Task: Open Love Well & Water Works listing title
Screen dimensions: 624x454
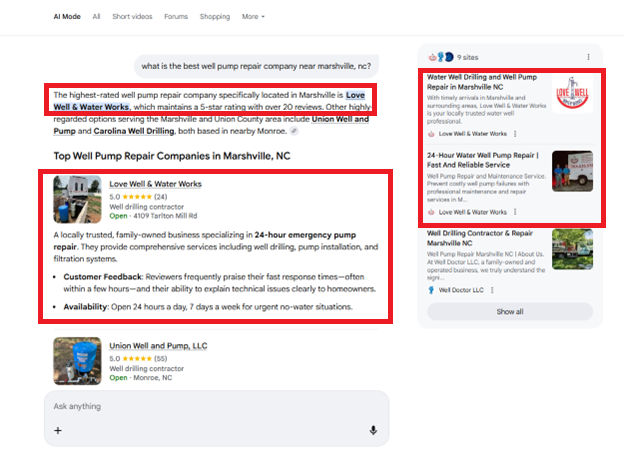Action: (156, 184)
